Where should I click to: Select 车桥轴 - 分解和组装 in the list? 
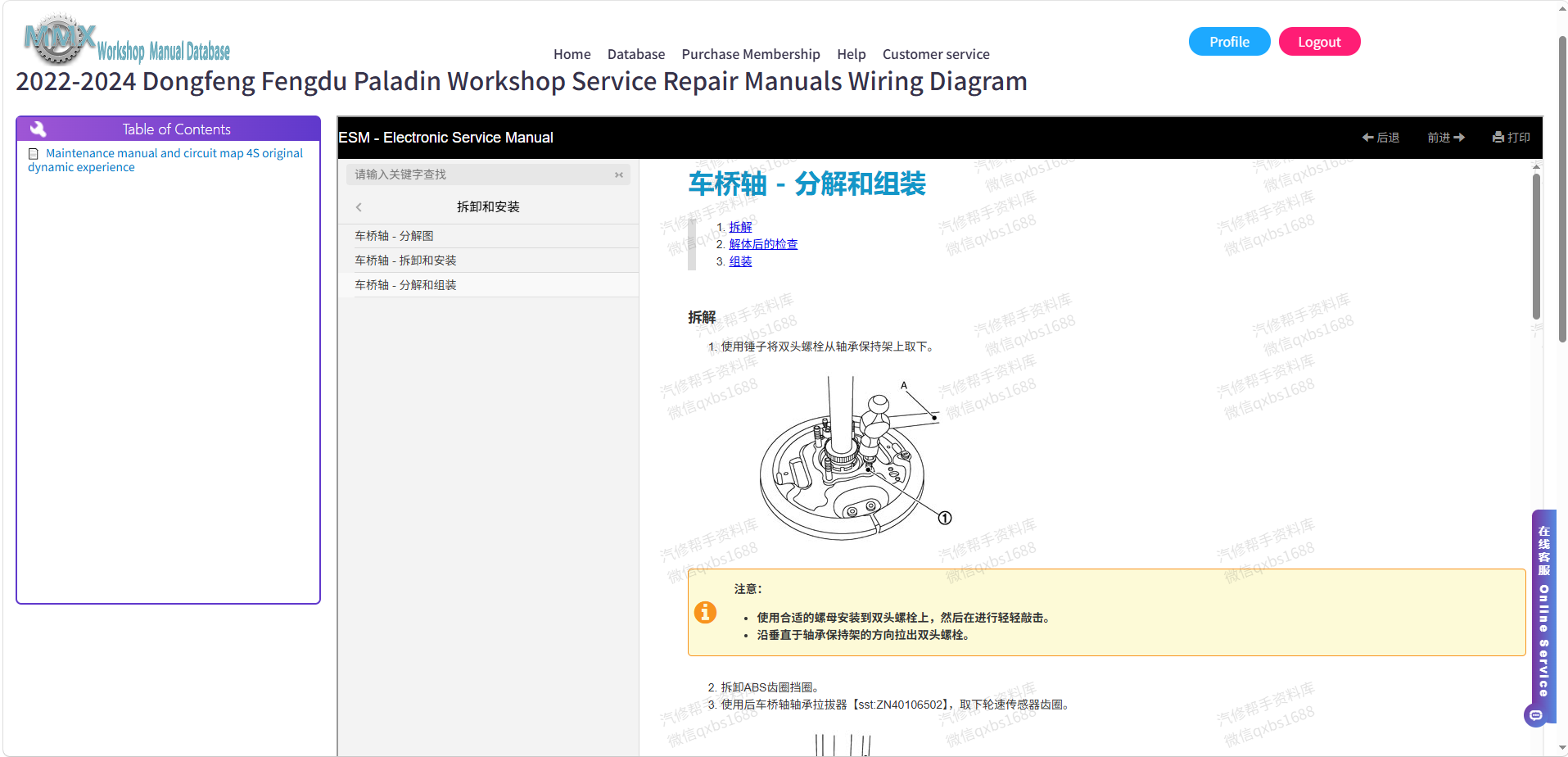point(489,285)
